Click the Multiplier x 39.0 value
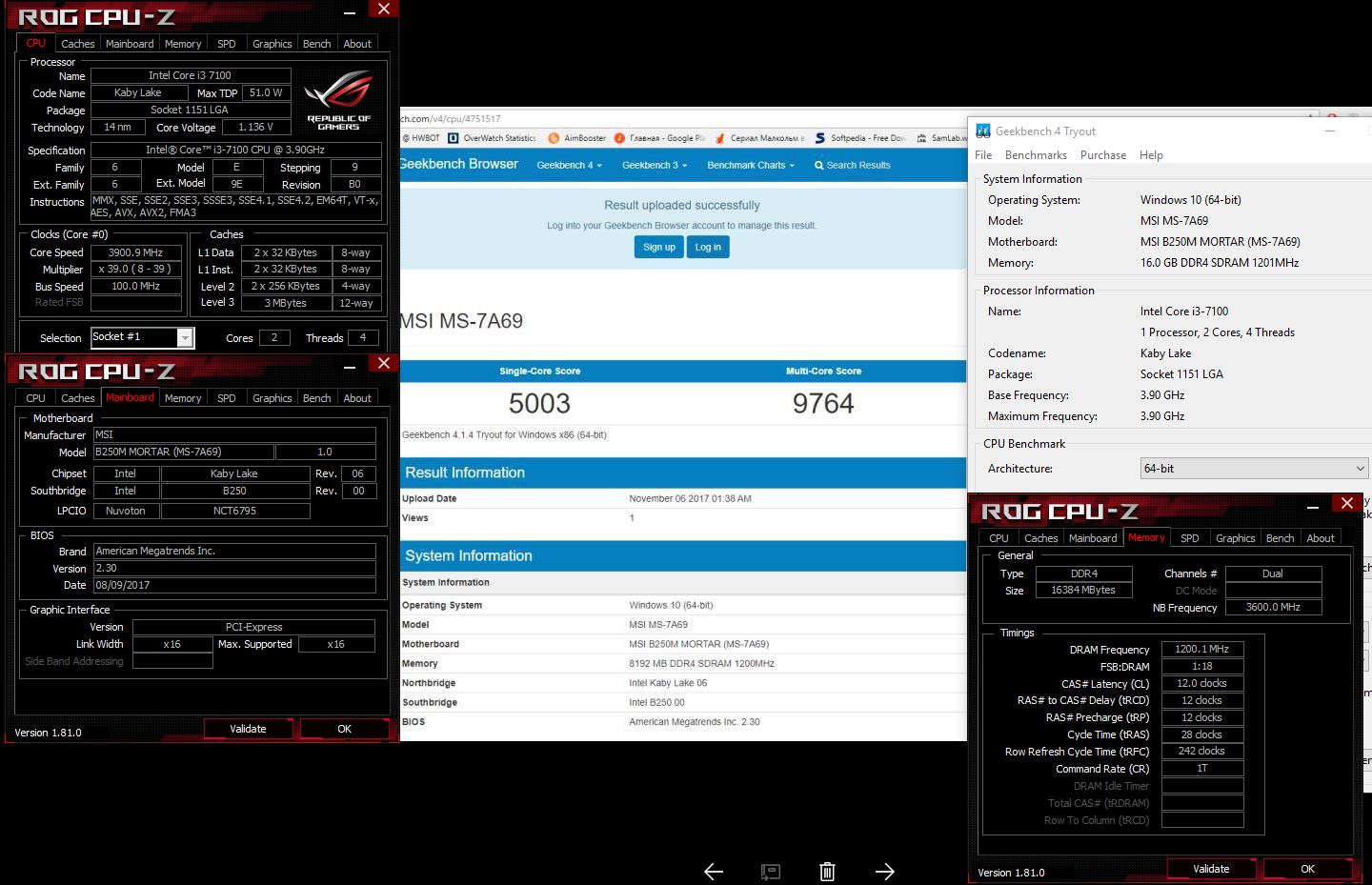The width and height of the screenshot is (1372, 885). click(x=136, y=270)
